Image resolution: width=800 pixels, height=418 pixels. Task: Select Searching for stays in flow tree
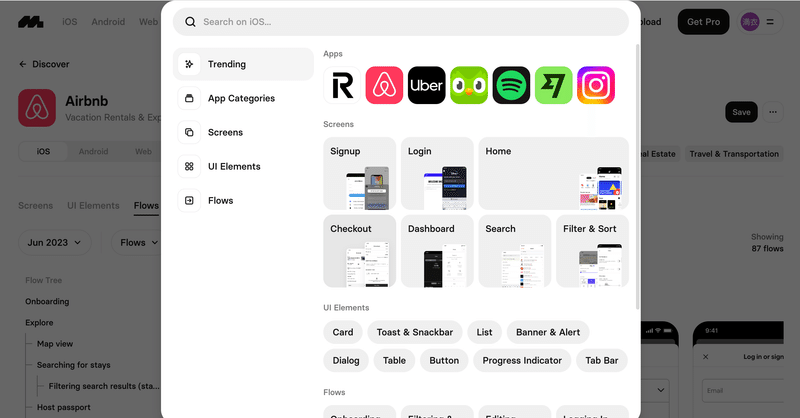click(x=73, y=365)
